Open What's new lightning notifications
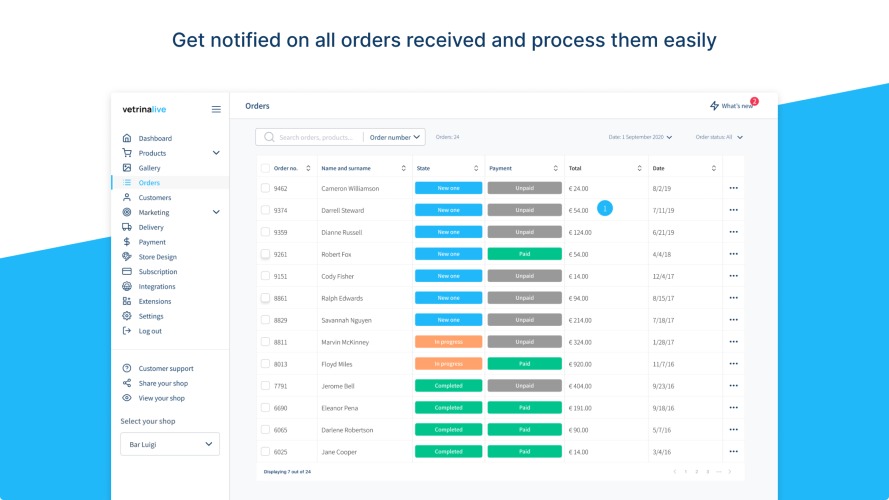The image size is (889, 500). (x=732, y=105)
